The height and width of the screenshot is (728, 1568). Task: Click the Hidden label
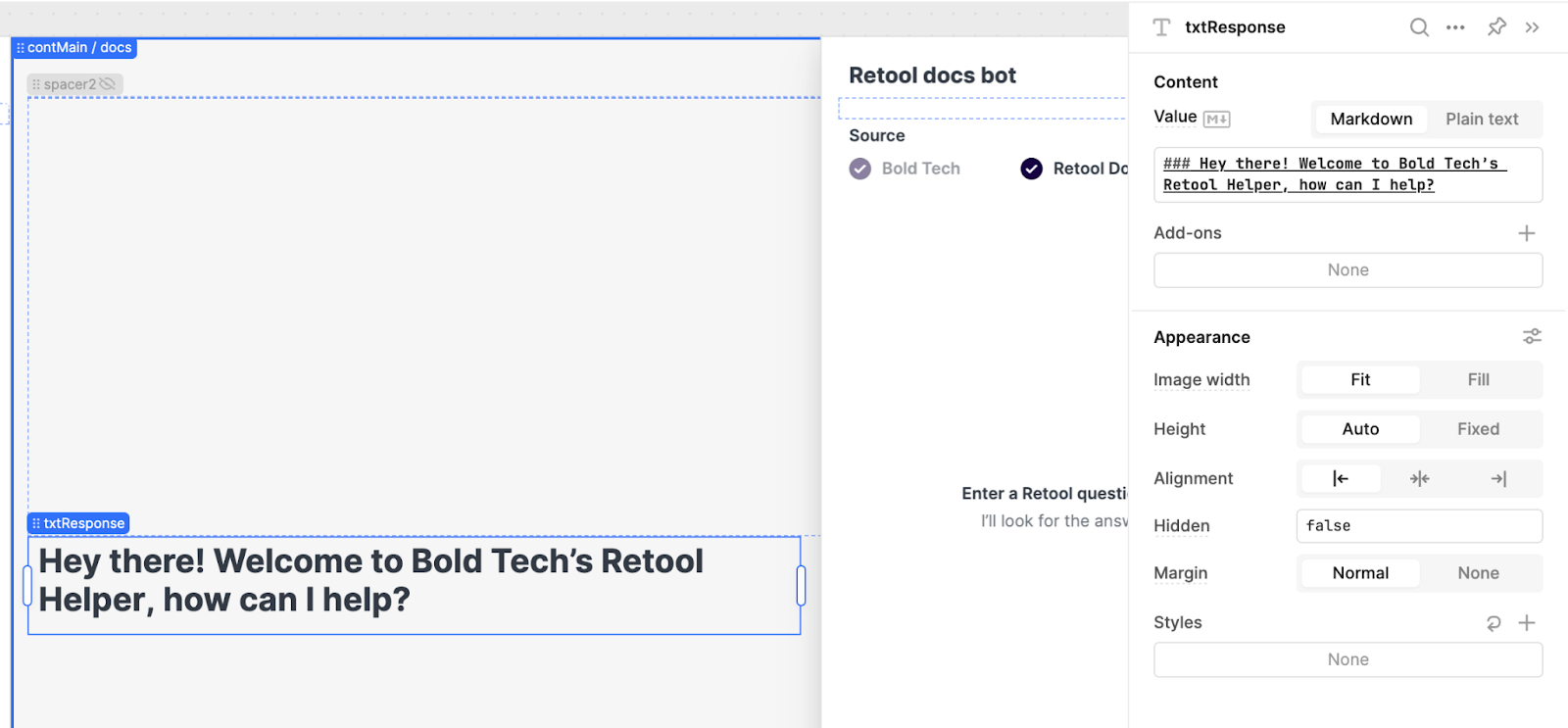click(x=1181, y=526)
